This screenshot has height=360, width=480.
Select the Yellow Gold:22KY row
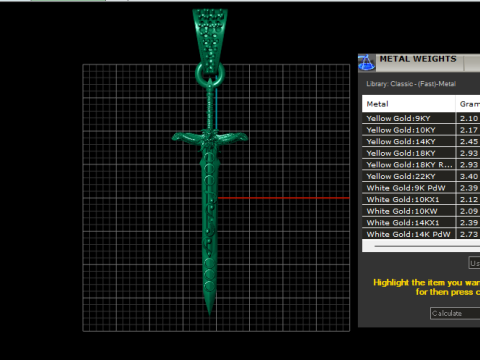[x=421, y=176]
